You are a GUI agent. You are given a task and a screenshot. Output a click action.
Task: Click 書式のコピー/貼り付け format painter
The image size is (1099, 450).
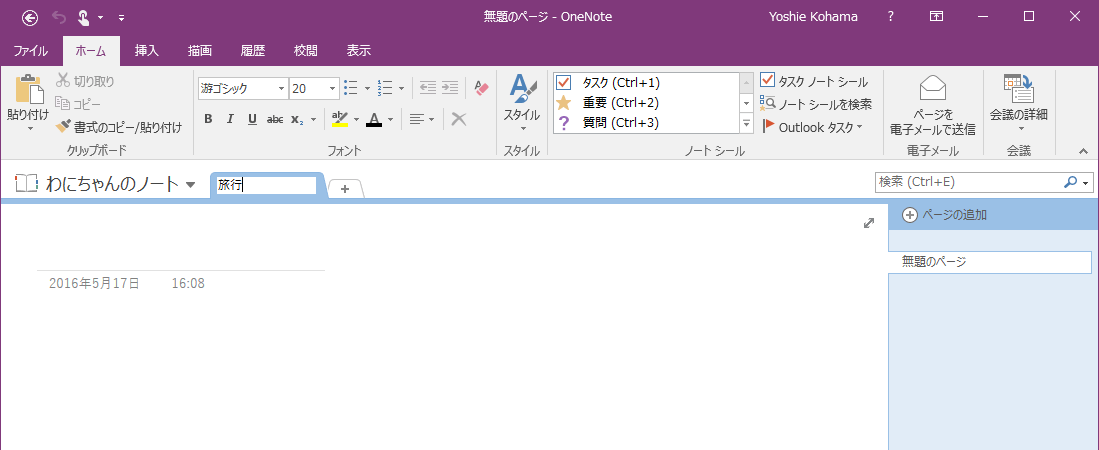pyautogui.click(x=118, y=127)
